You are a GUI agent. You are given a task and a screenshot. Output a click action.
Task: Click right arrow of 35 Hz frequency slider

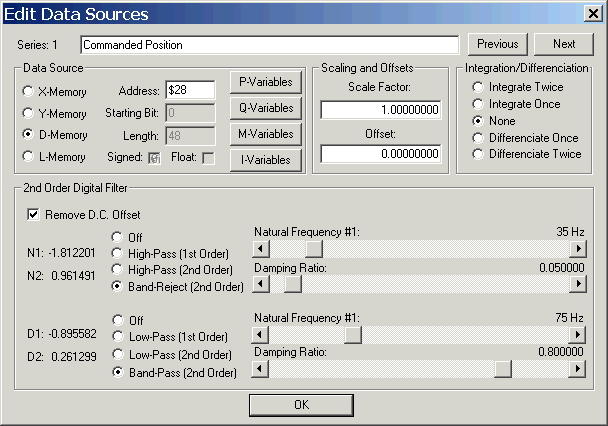[x=577, y=249]
